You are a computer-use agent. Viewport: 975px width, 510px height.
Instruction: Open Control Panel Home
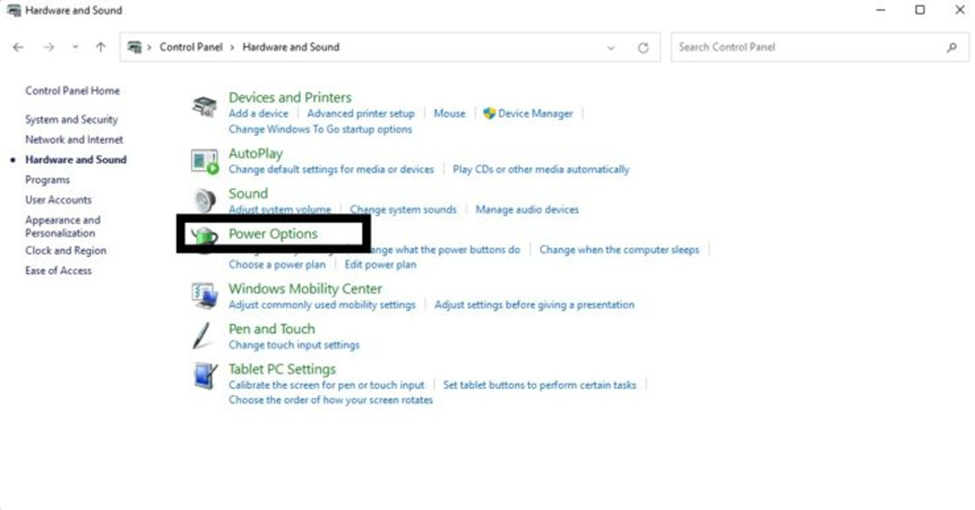tap(72, 91)
